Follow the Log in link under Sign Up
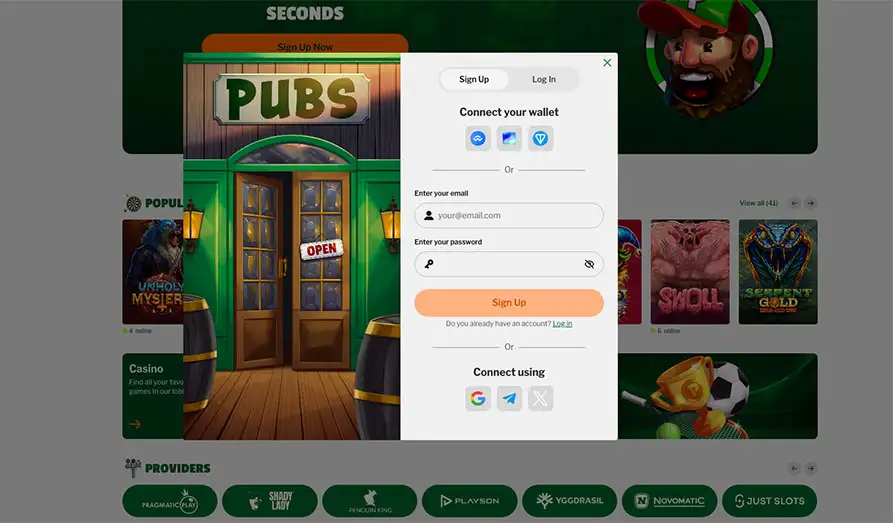893x523 pixels. (562, 324)
